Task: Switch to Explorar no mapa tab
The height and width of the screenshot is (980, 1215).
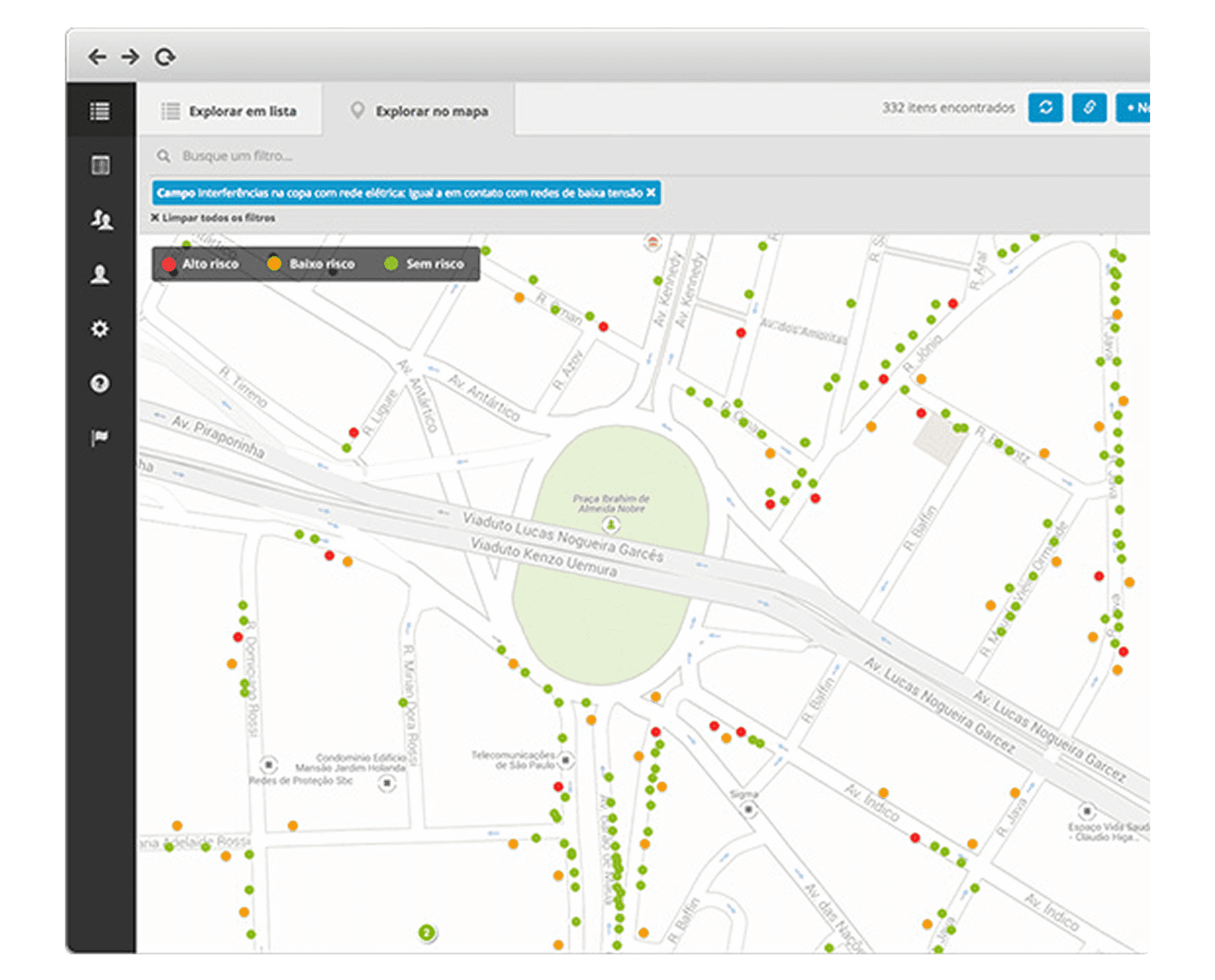Action: pyautogui.click(x=419, y=111)
